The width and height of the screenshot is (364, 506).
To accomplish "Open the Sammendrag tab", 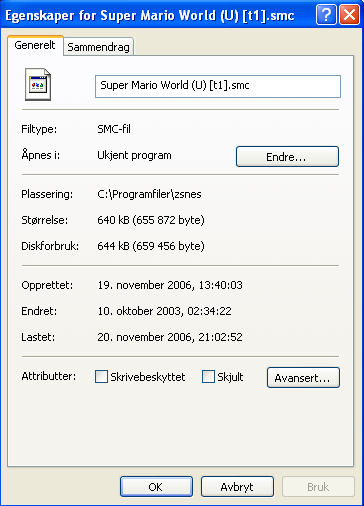I will (98, 47).
